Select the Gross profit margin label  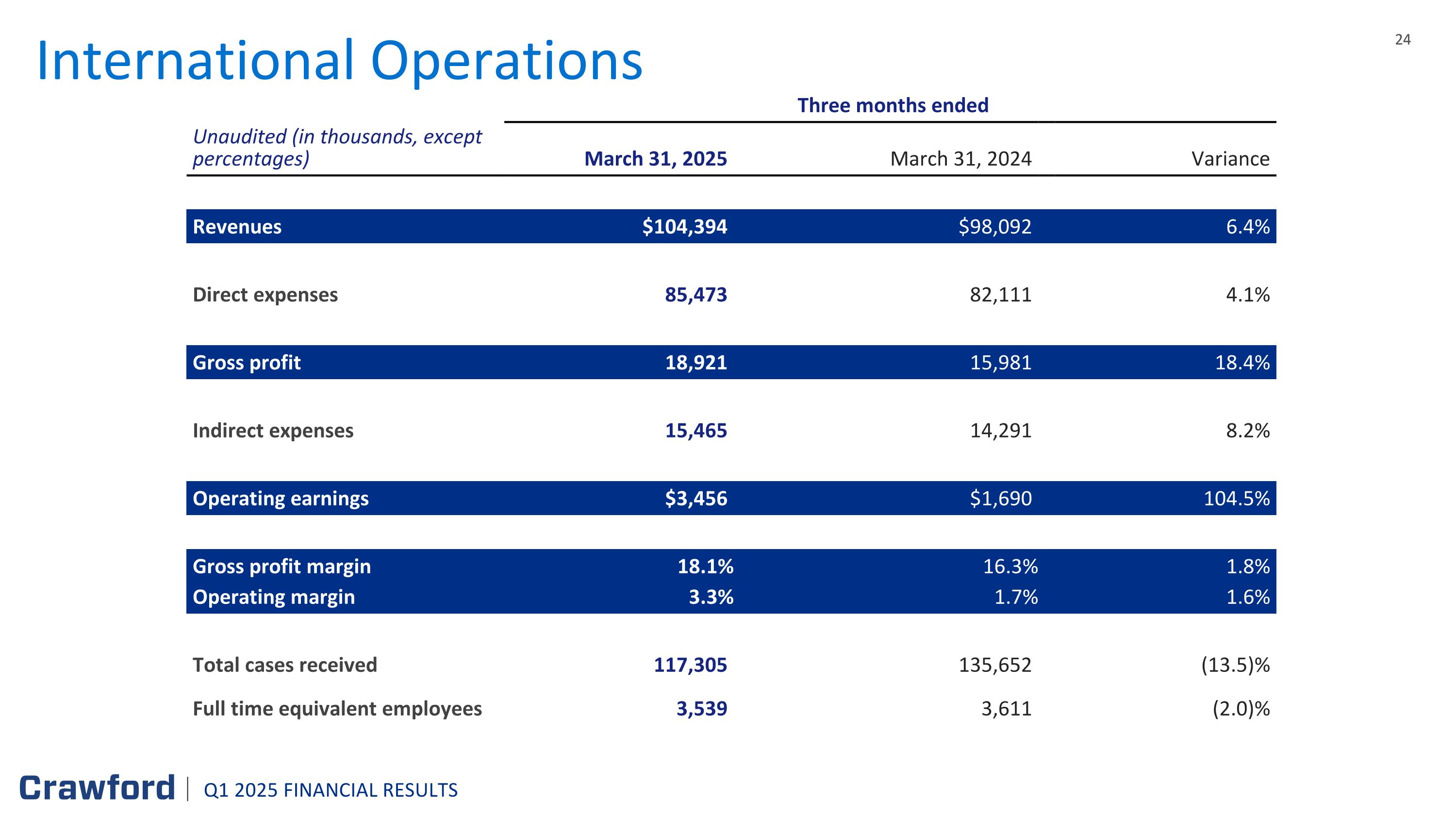pos(281,567)
